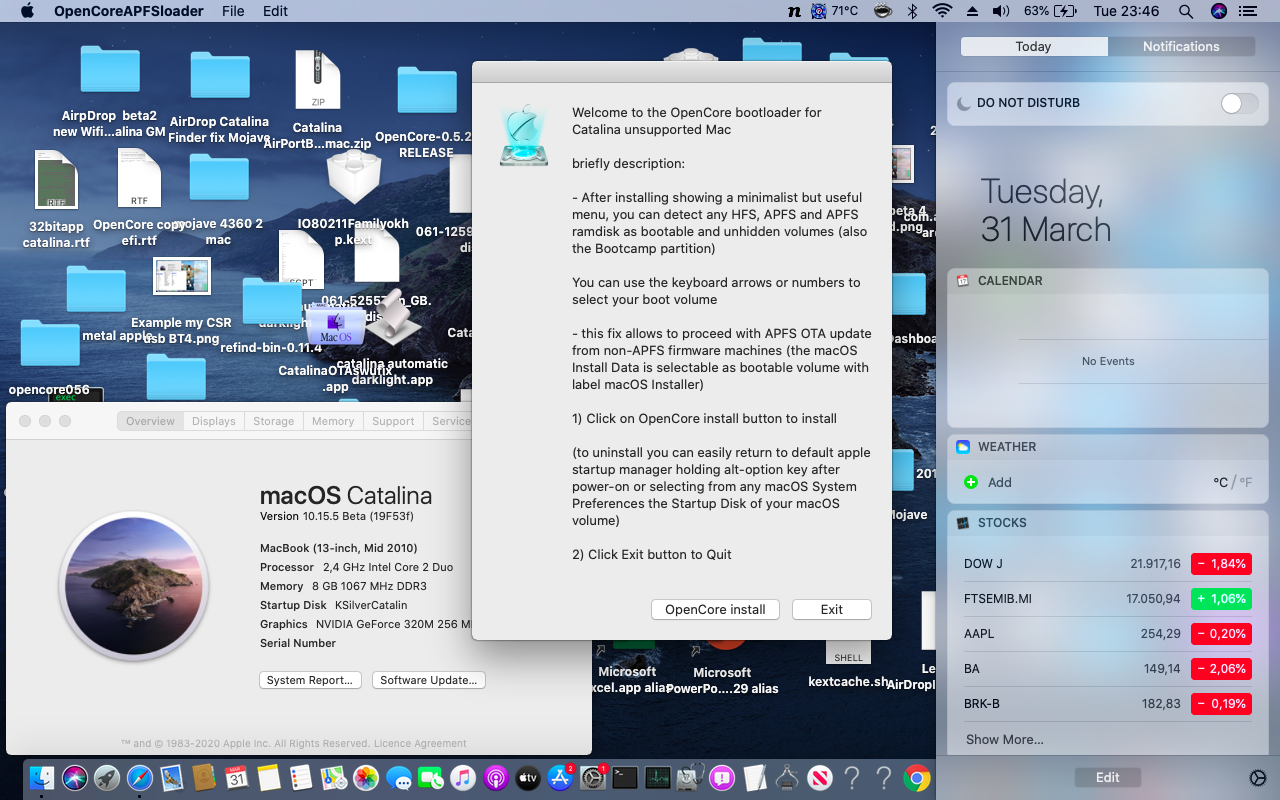Image resolution: width=1280 pixels, height=800 pixels.
Task: Open Spotlight search magnifier
Action: (x=1186, y=11)
